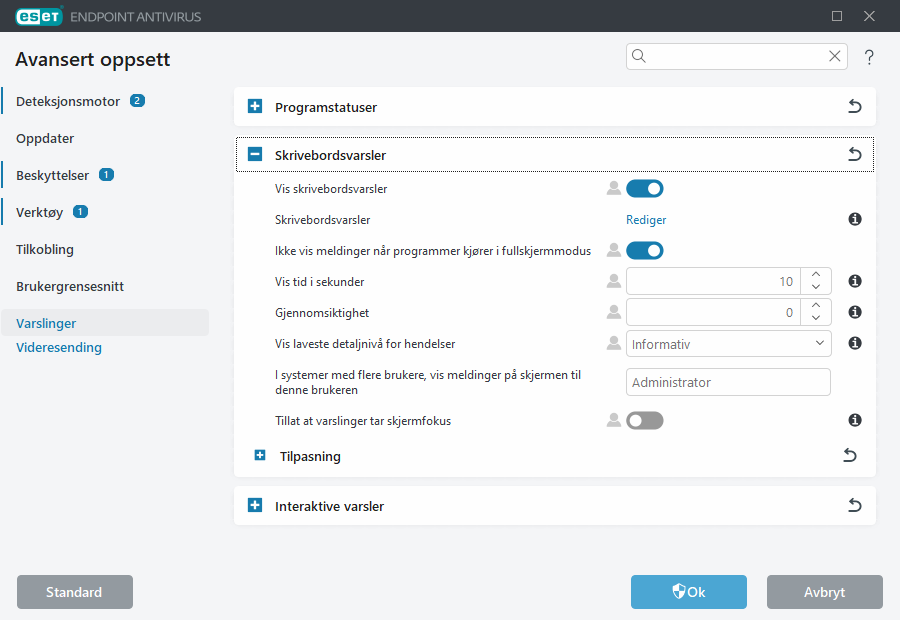Click the Beskyttelser badge showing 1

point(106,175)
